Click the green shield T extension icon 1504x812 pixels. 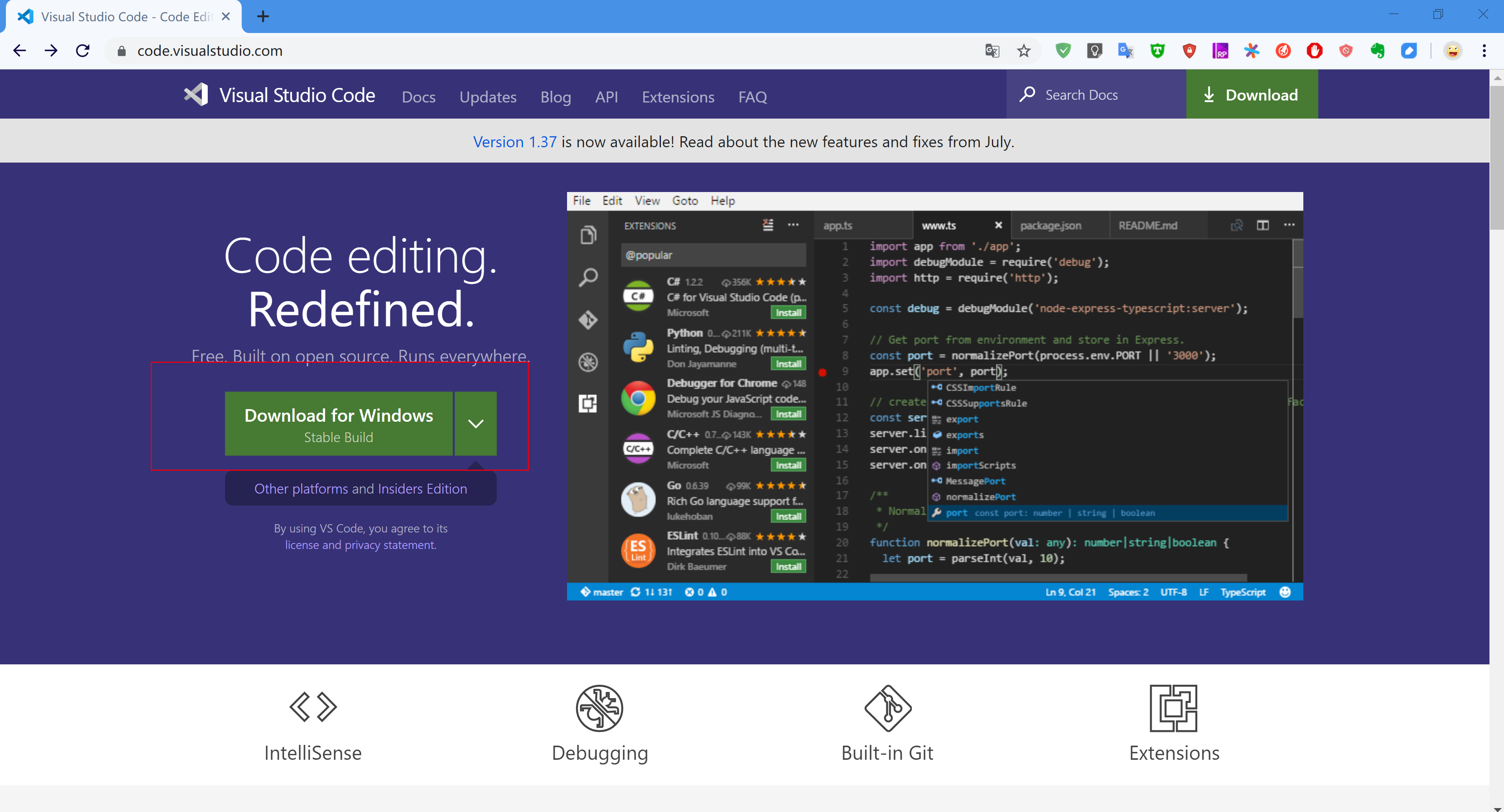pos(1158,51)
